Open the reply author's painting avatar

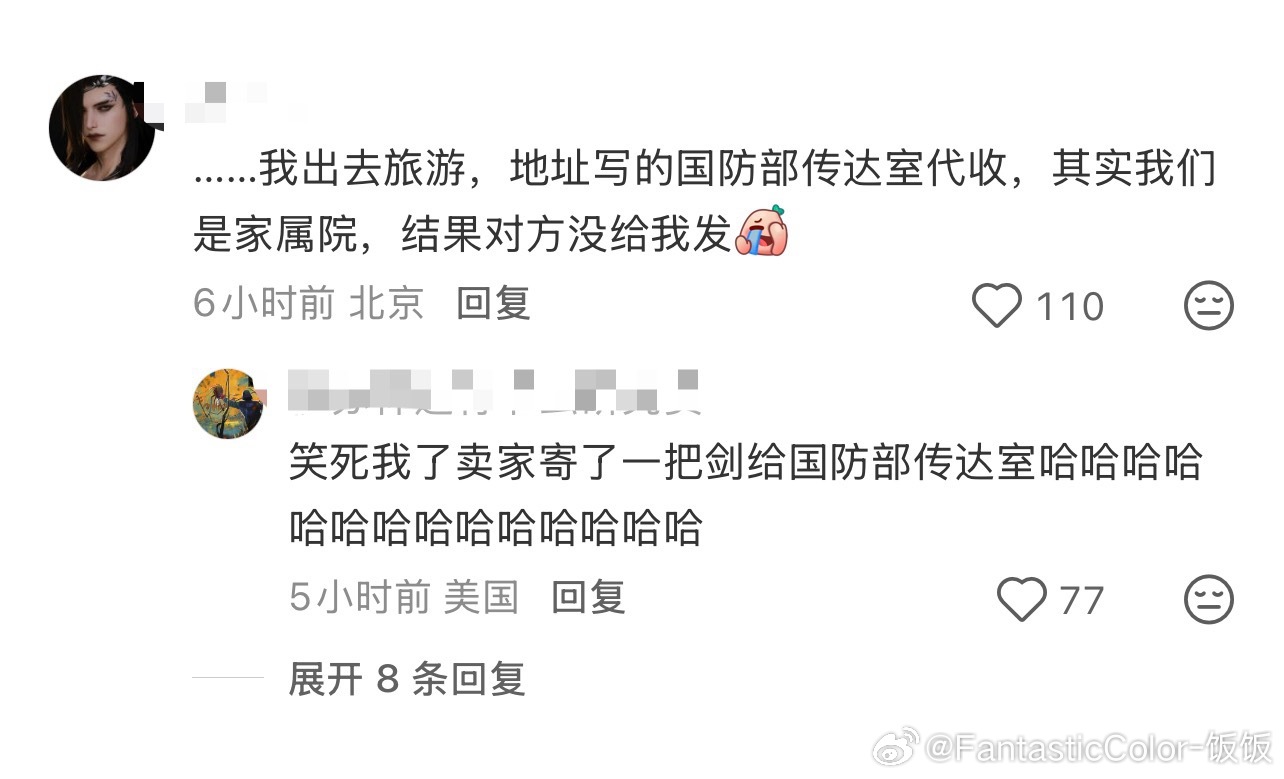pyautogui.click(x=228, y=403)
